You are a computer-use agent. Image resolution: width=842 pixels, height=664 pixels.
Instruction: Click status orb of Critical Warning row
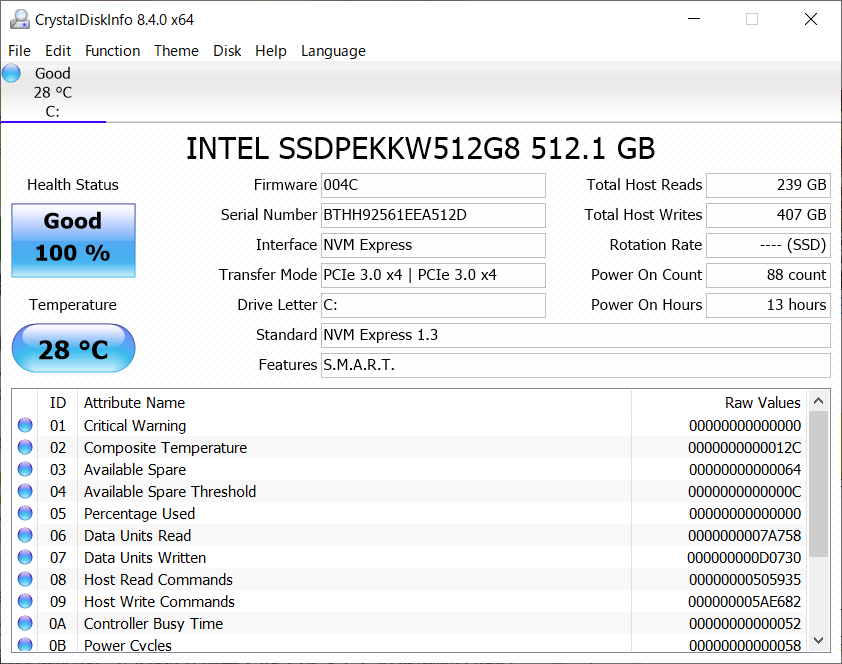pos(25,425)
